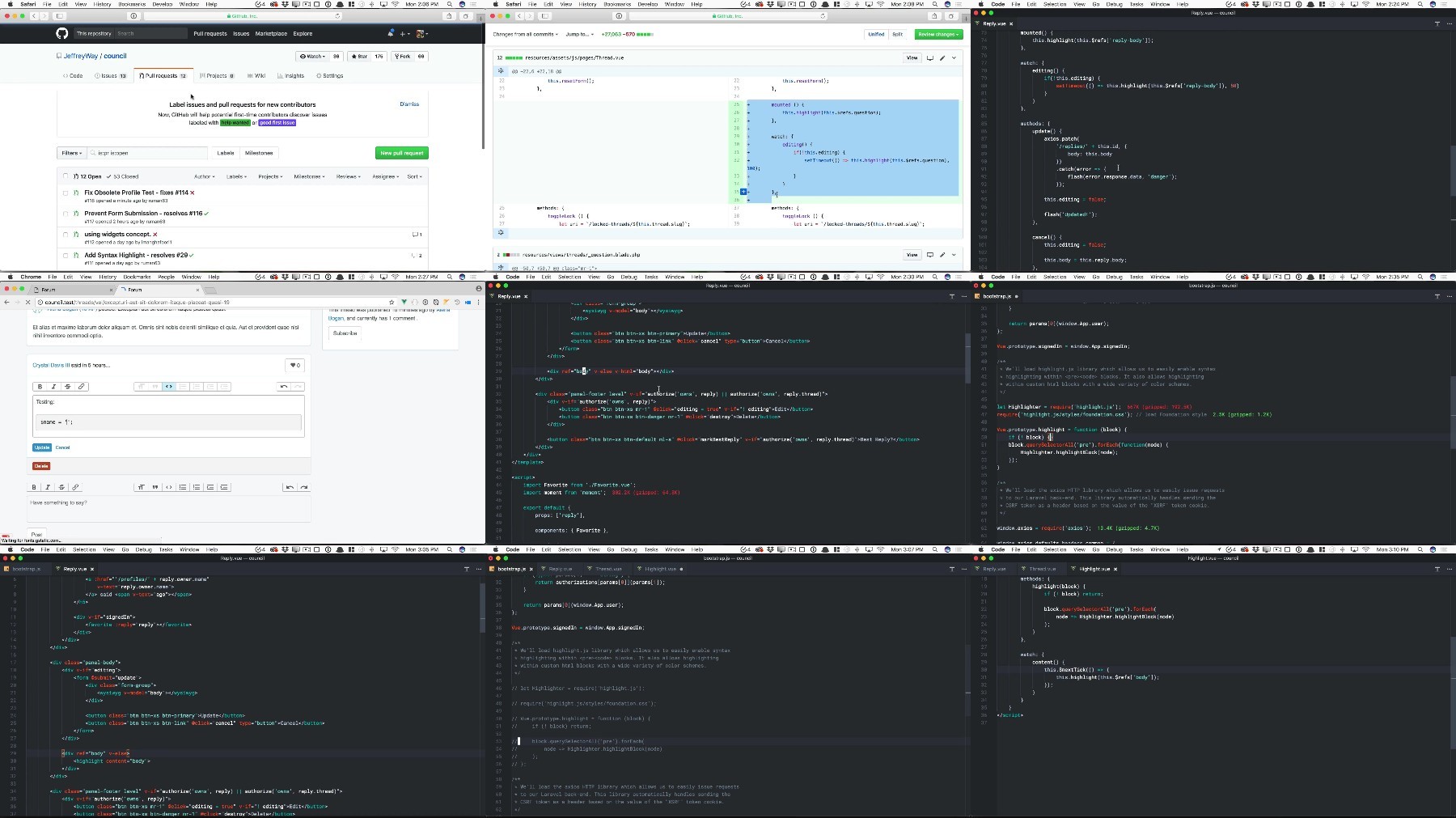1456x818 pixels.
Task: Switch the diff view to Split
Action: pyautogui.click(x=897, y=34)
